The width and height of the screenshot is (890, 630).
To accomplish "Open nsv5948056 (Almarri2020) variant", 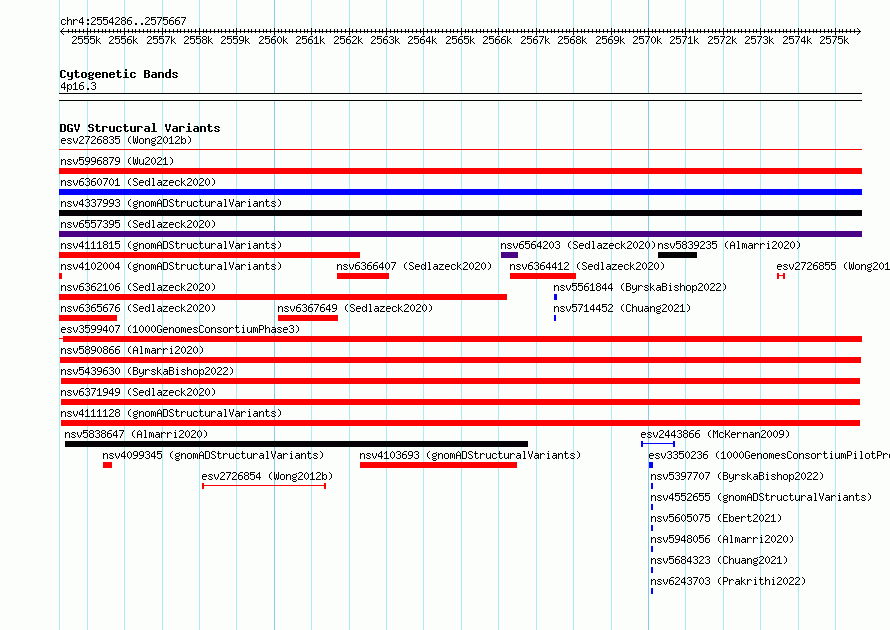I will click(722, 539).
